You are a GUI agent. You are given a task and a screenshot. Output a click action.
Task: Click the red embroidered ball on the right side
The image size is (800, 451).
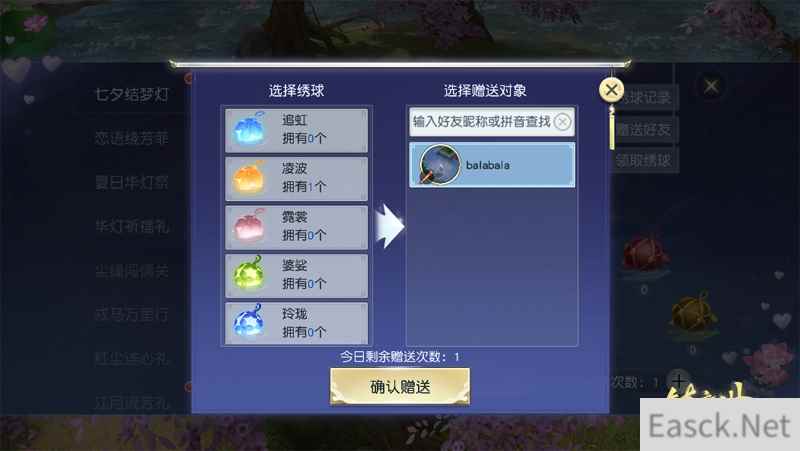tap(645, 254)
